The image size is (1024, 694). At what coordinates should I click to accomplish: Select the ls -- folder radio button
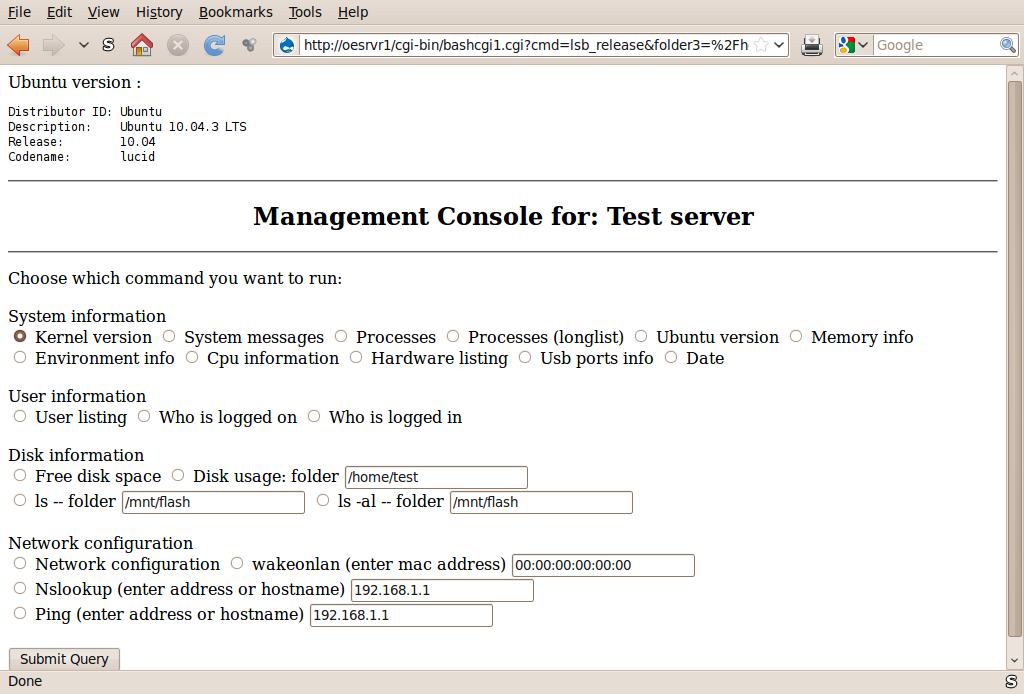(20, 500)
